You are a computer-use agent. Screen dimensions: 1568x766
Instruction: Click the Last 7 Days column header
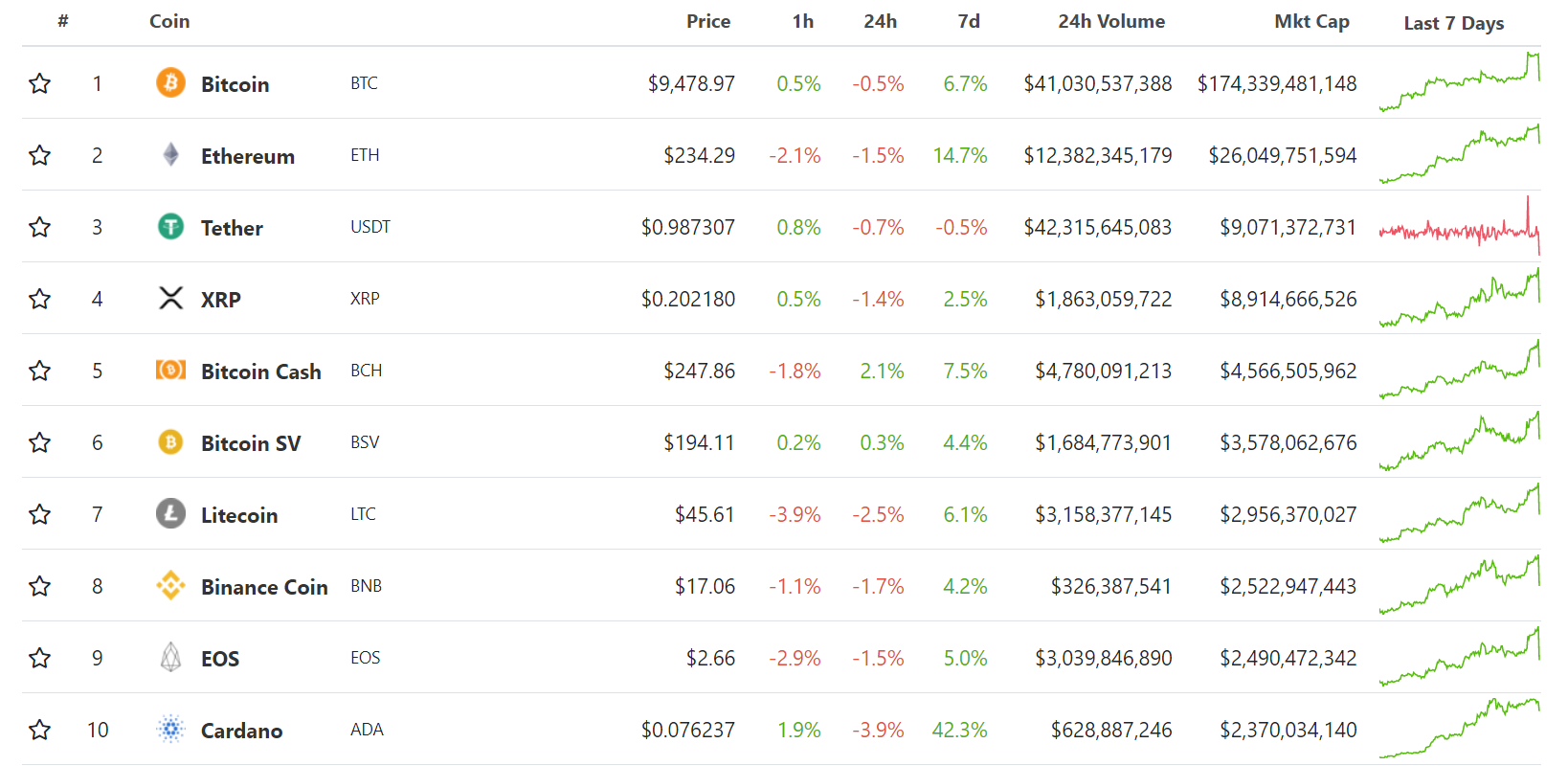click(x=1454, y=23)
